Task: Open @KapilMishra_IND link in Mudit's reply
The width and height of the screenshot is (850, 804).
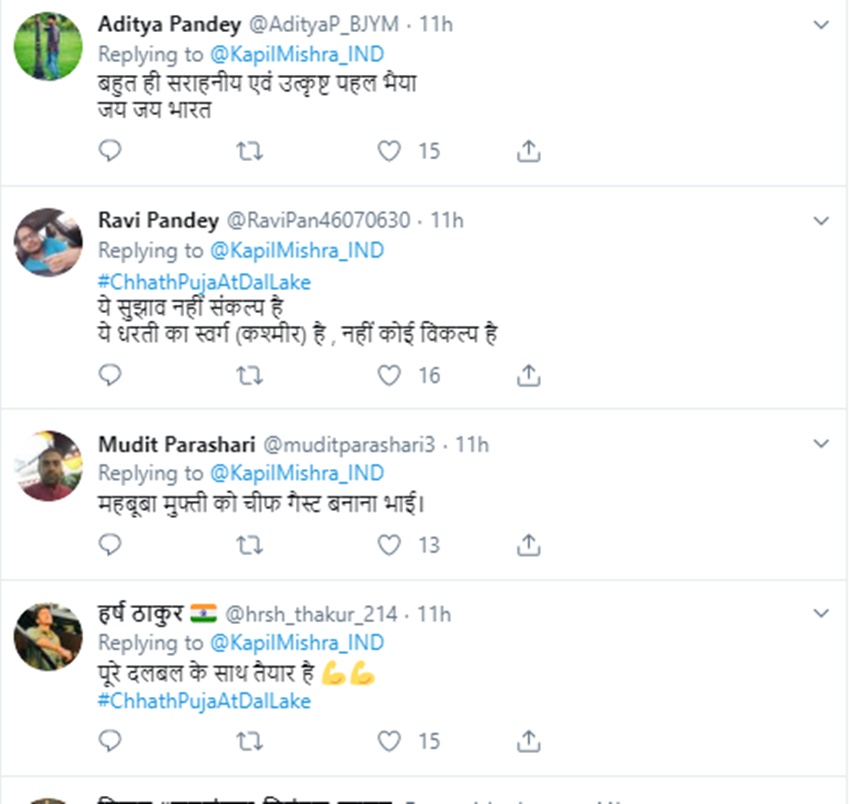Action: tap(296, 473)
